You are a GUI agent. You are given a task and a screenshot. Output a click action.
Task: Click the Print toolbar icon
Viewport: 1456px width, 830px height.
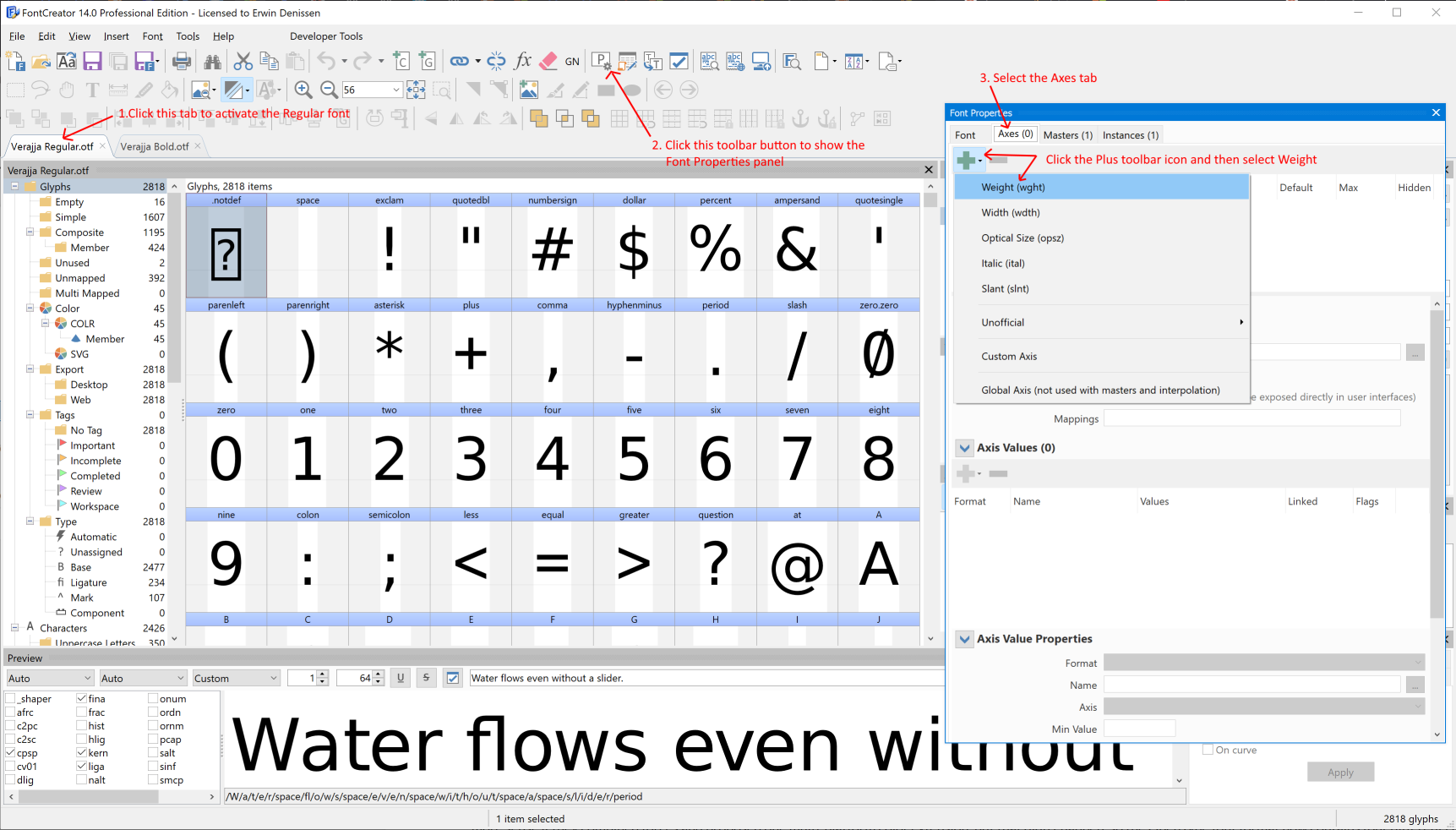pos(181,61)
